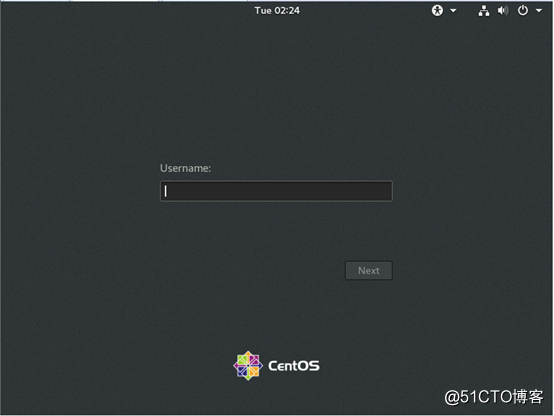Viewport: 554px width, 416px height.
Task: Click the wired network status icon
Action: click(484, 11)
